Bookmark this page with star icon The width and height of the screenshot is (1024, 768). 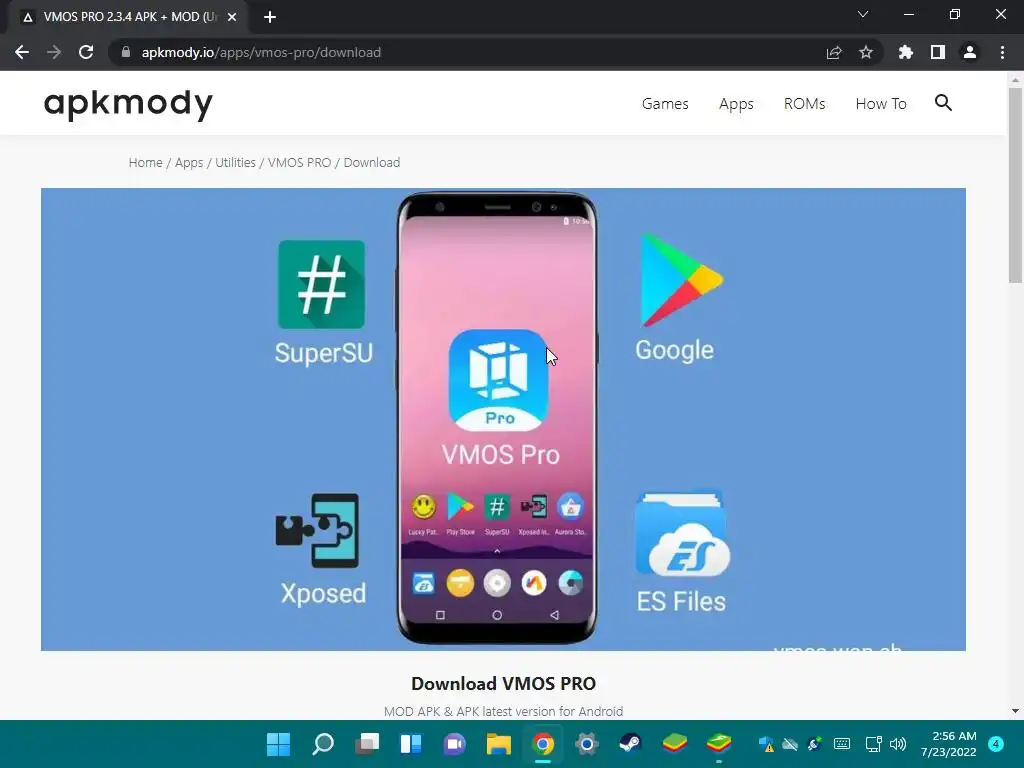(866, 52)
